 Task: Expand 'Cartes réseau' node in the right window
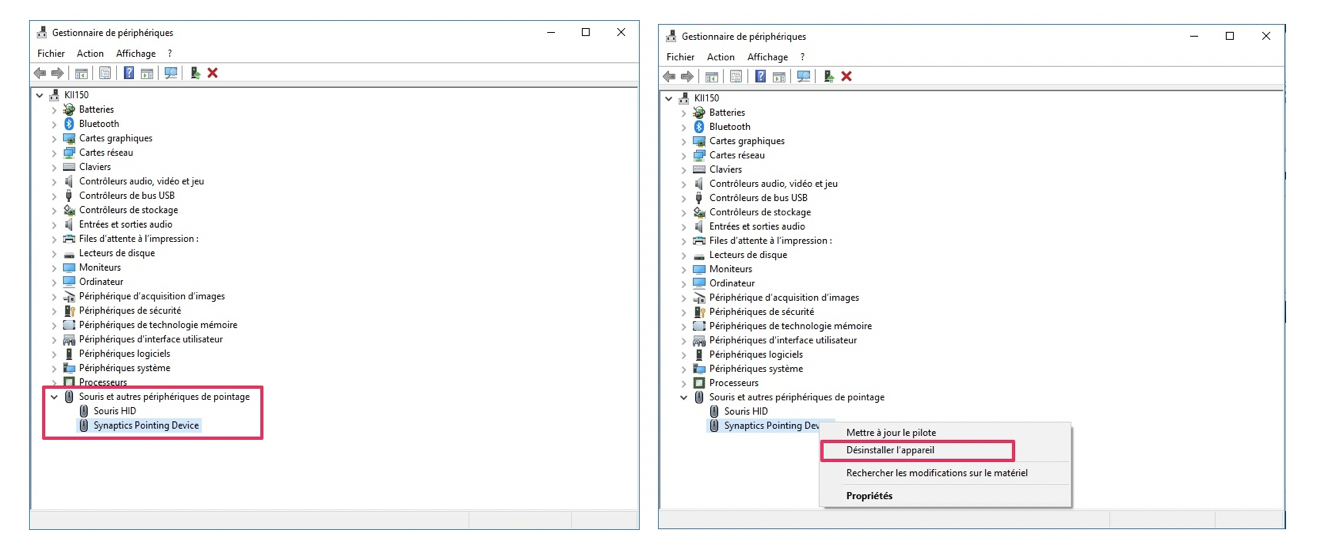[x=685, y=156]
